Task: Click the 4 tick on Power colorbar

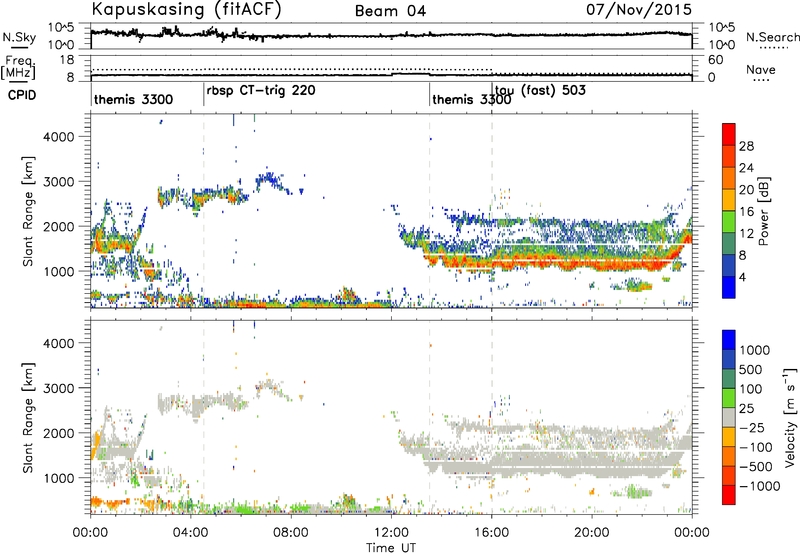Action: [x=742, y=277]
